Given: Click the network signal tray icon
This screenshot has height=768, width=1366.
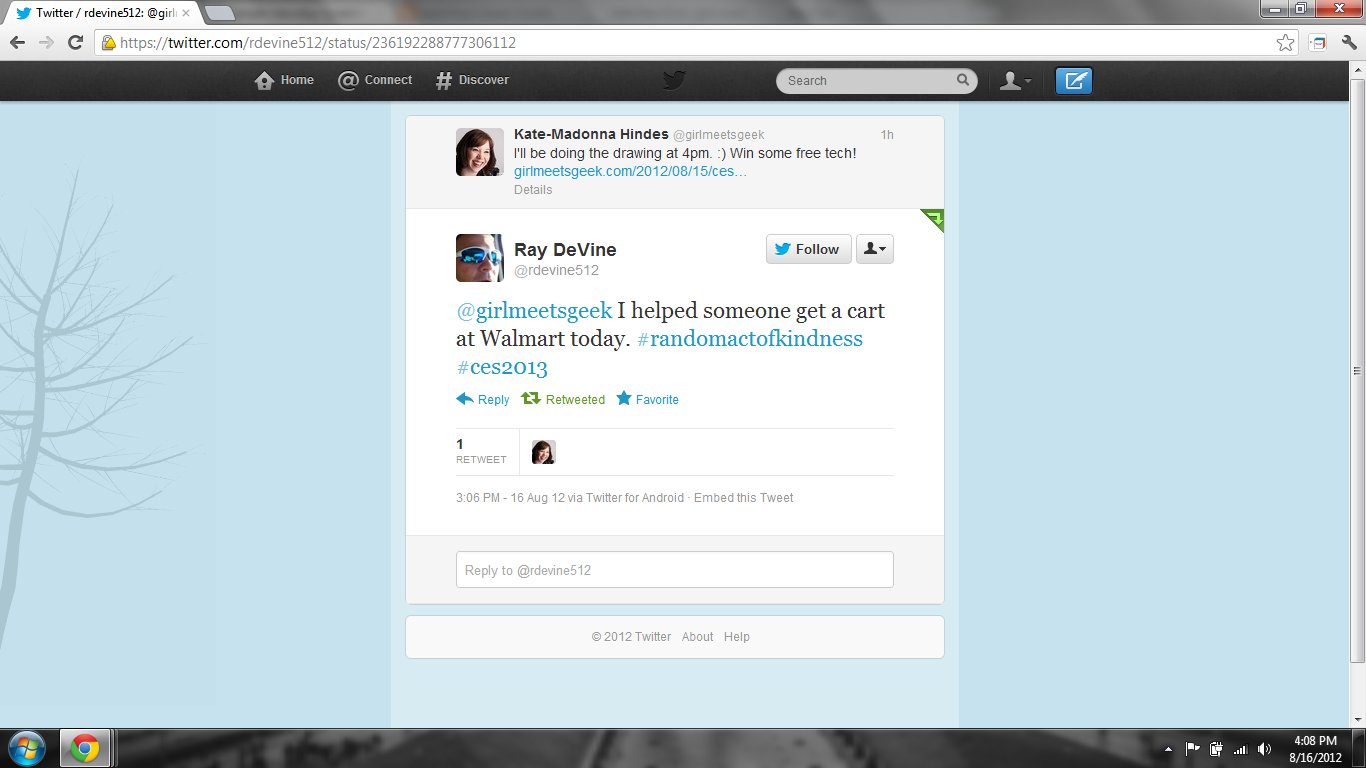Looking at the screenshot, I should coord(1241,748).
